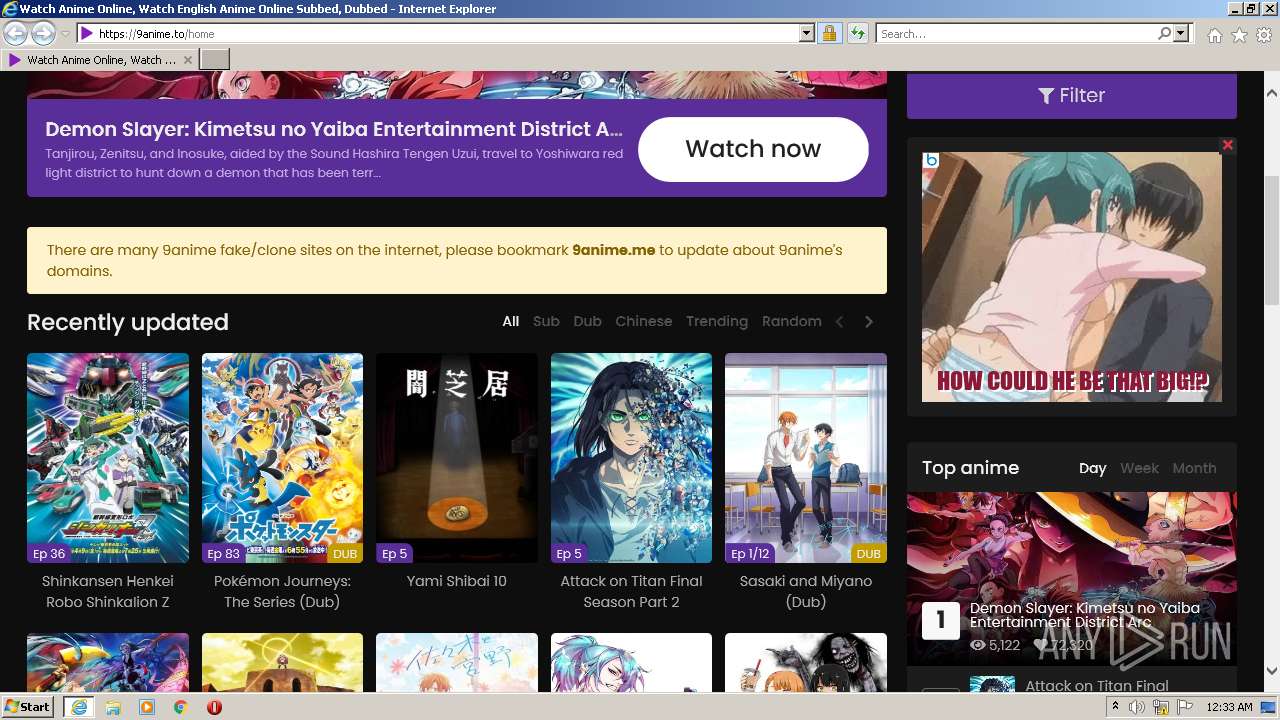
Task: Select the Random tab
Action: coord(792,321)
